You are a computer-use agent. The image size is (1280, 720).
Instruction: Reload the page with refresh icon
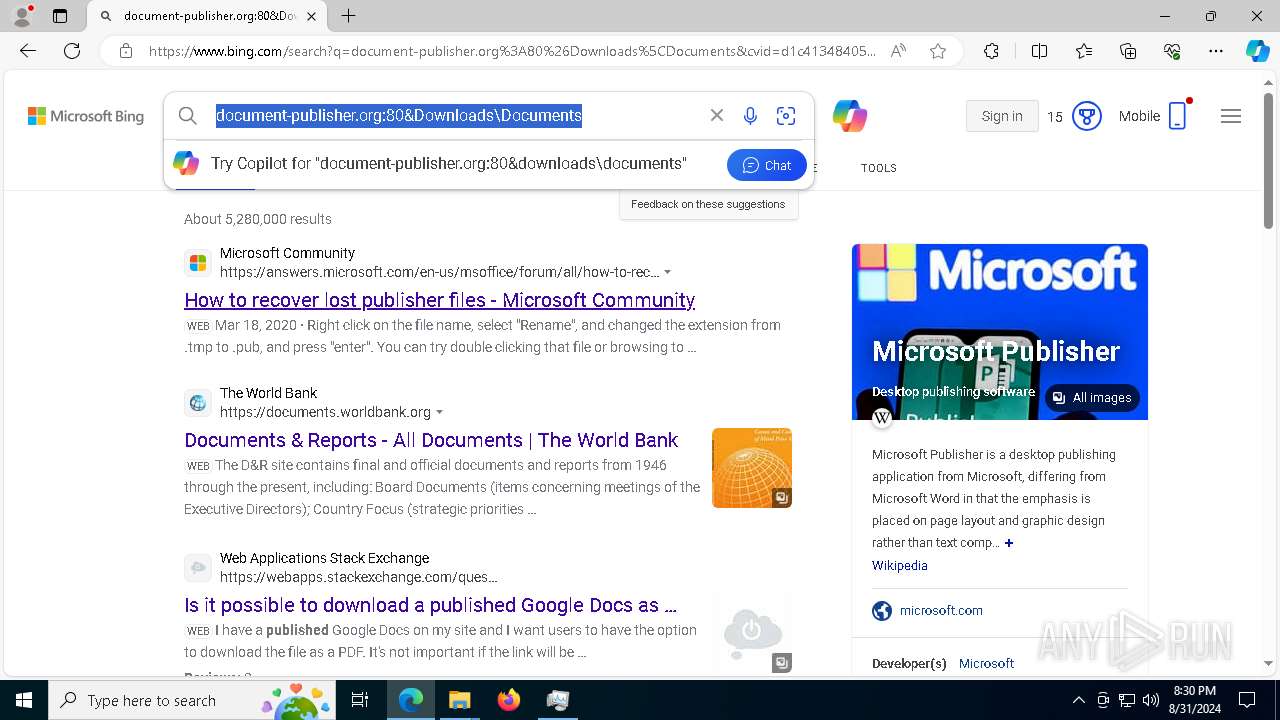72,51
